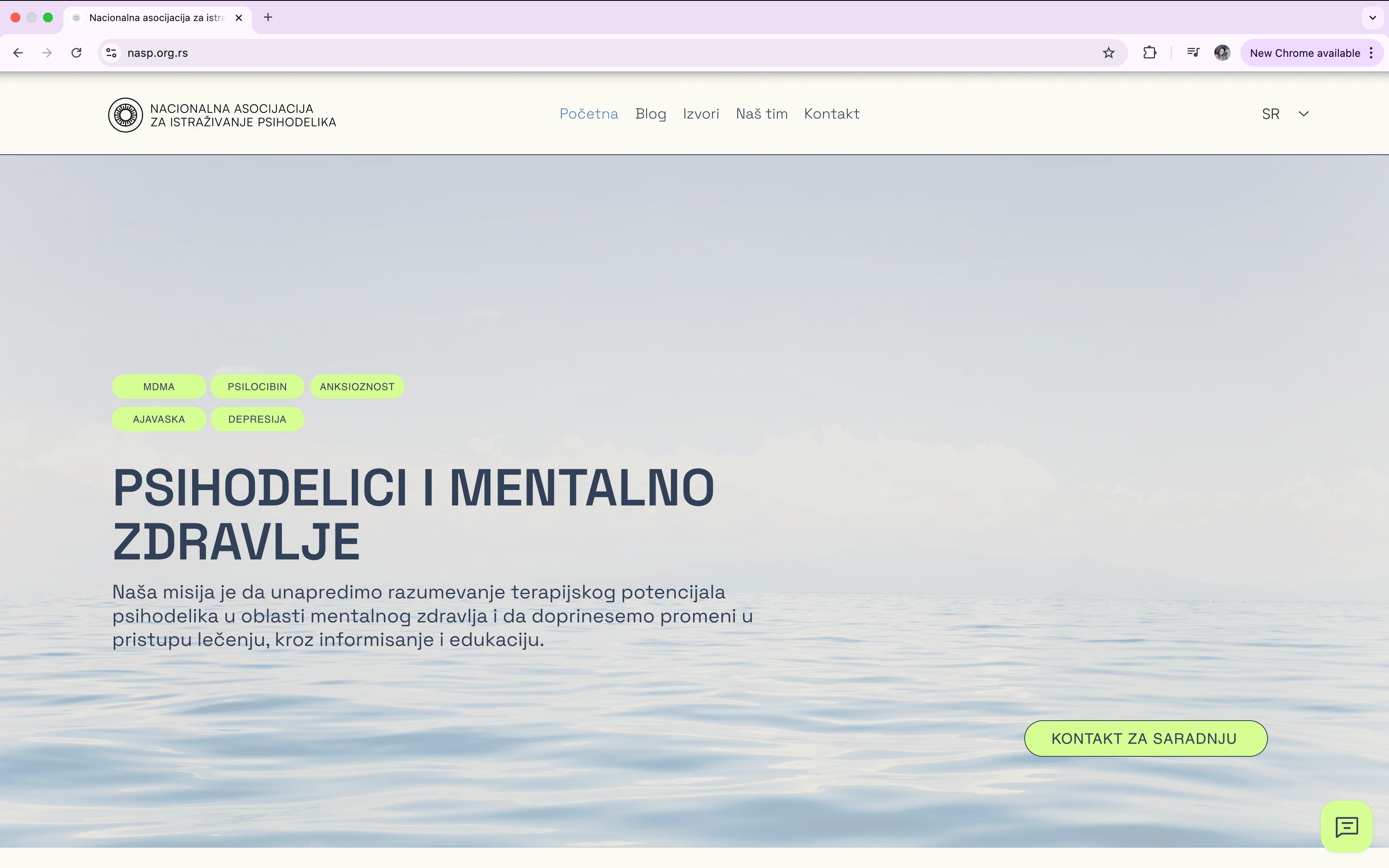Open the Extensions puzzle icon
1389x868 pixels.
pos(1149,53)
